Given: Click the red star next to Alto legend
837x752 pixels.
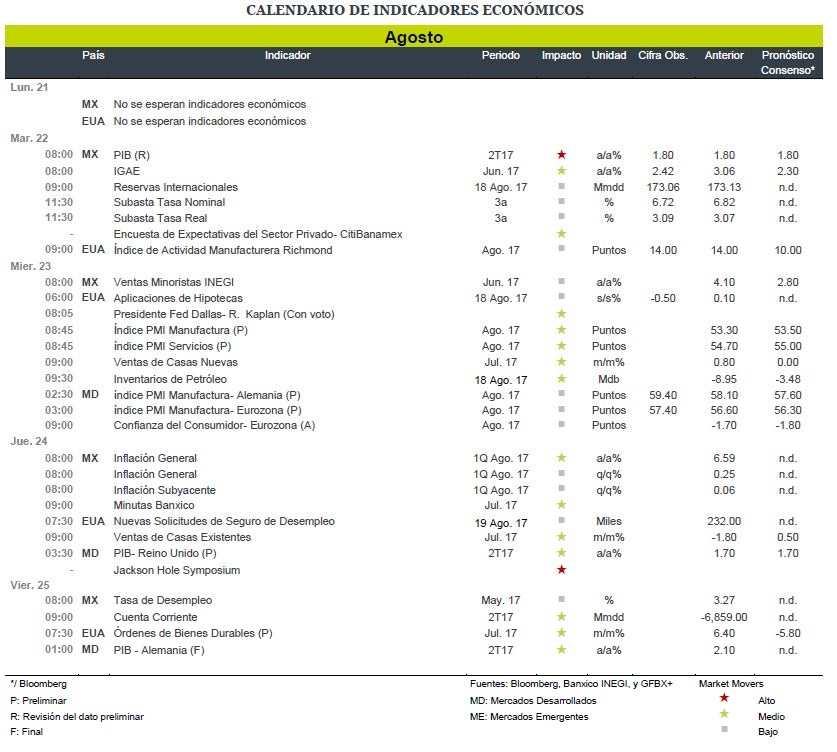Looking at the screenshot, I should 724,698.
